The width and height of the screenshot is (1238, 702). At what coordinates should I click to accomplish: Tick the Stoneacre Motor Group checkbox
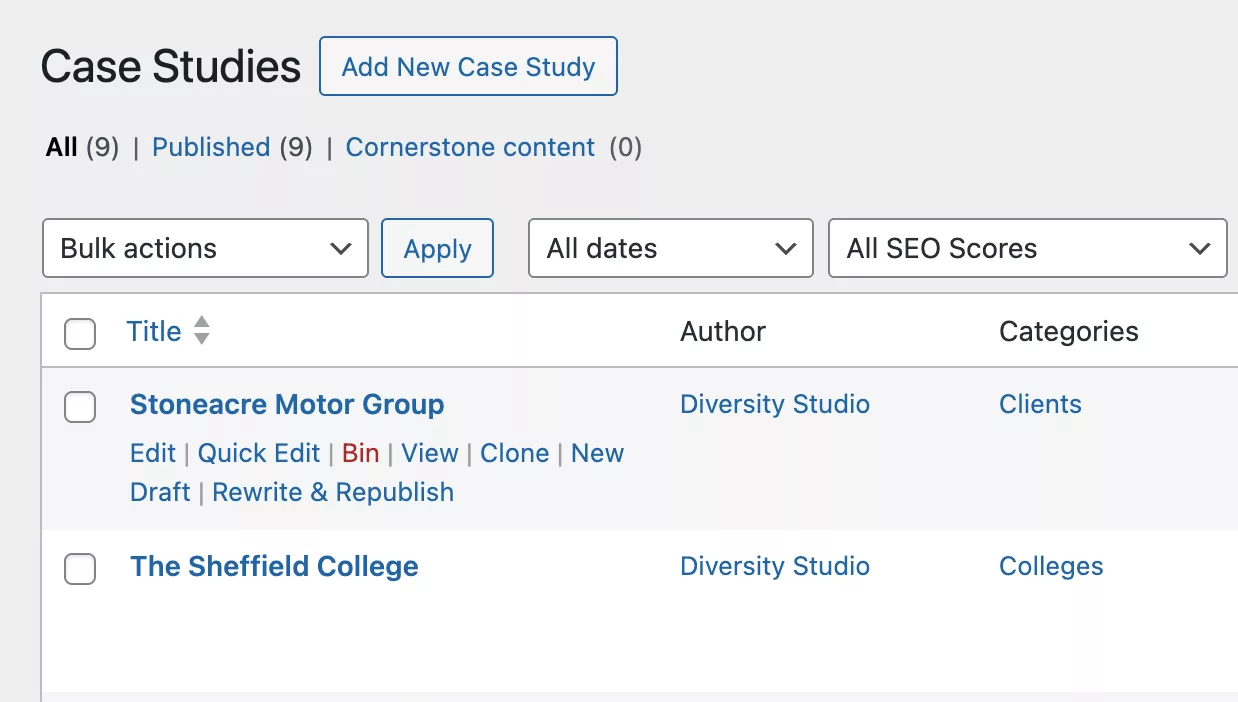pos(80,406)
